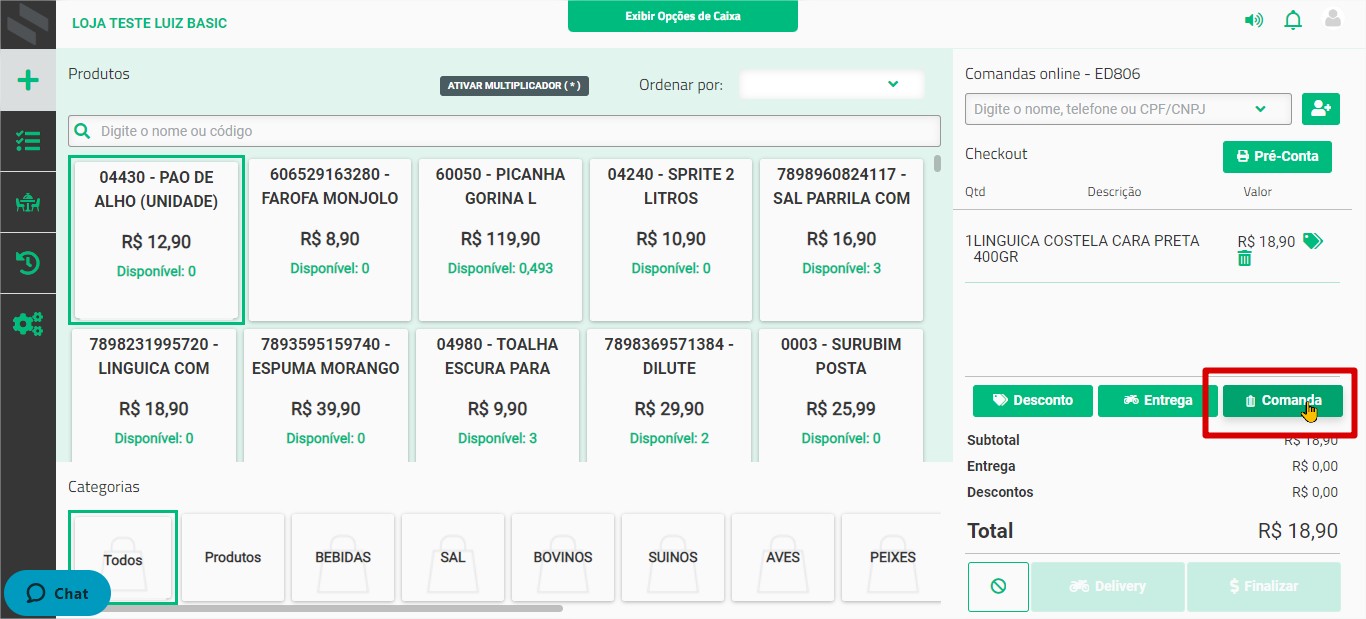
Task: Click the cancel sale prohibition icon
Action: coord(997,587)
